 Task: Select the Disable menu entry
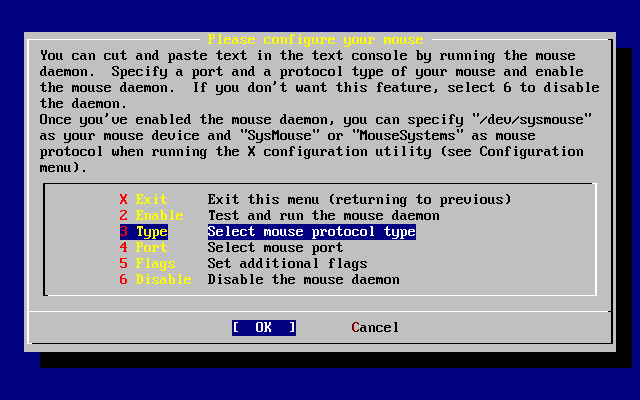tap(163, 279)
